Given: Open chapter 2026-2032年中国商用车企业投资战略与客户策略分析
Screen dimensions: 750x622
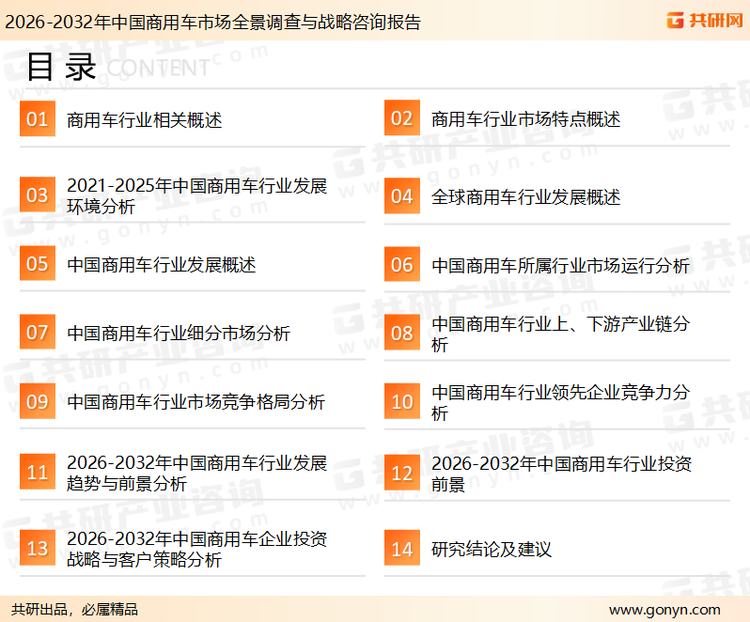Looking at the screenshot, I should (197, 549).
